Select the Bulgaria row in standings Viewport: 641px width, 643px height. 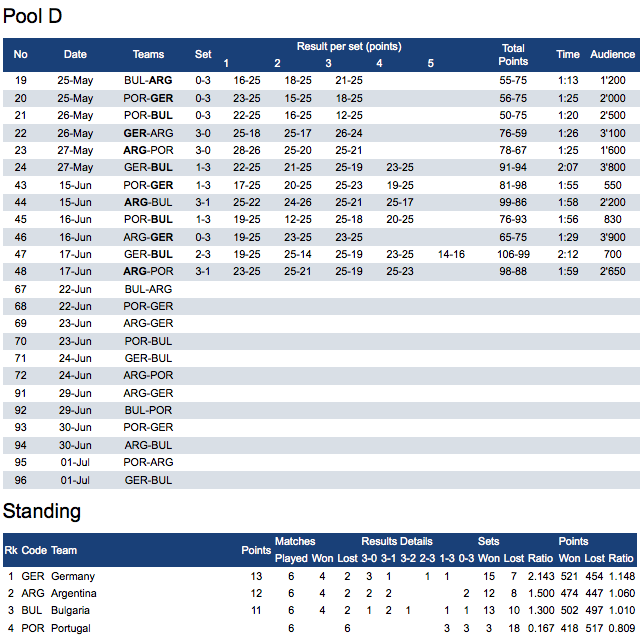click(71, 610)
